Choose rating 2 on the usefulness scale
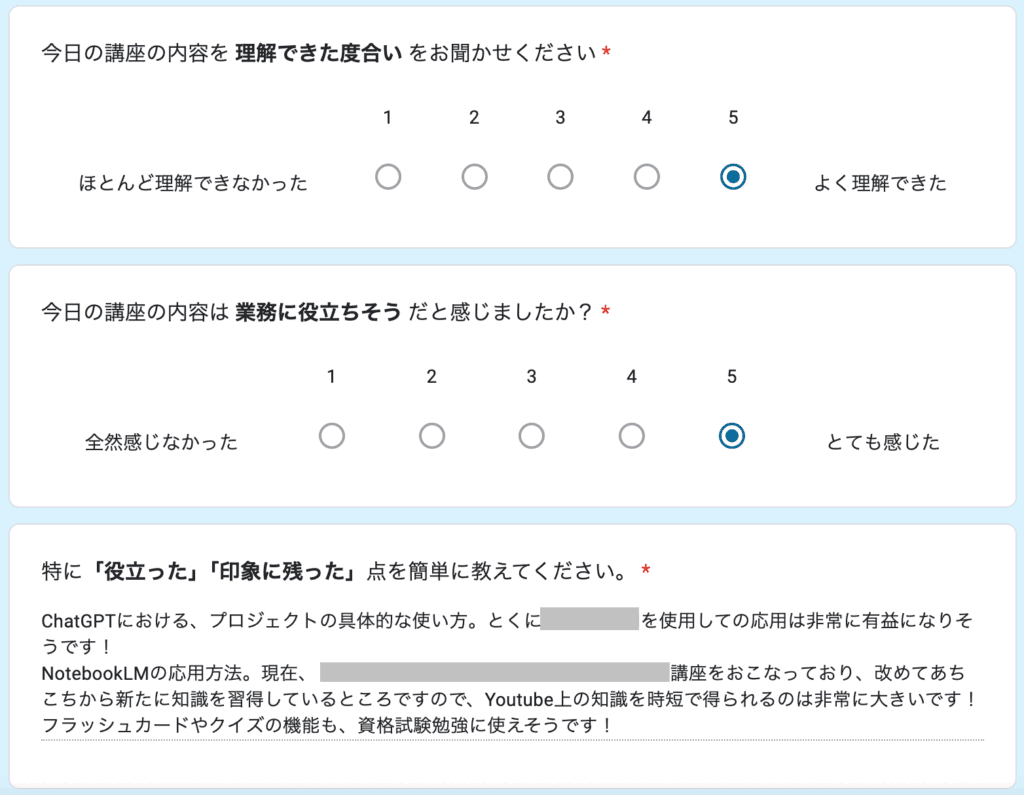Screen dimensions: 1024x795 coord(431,435)
